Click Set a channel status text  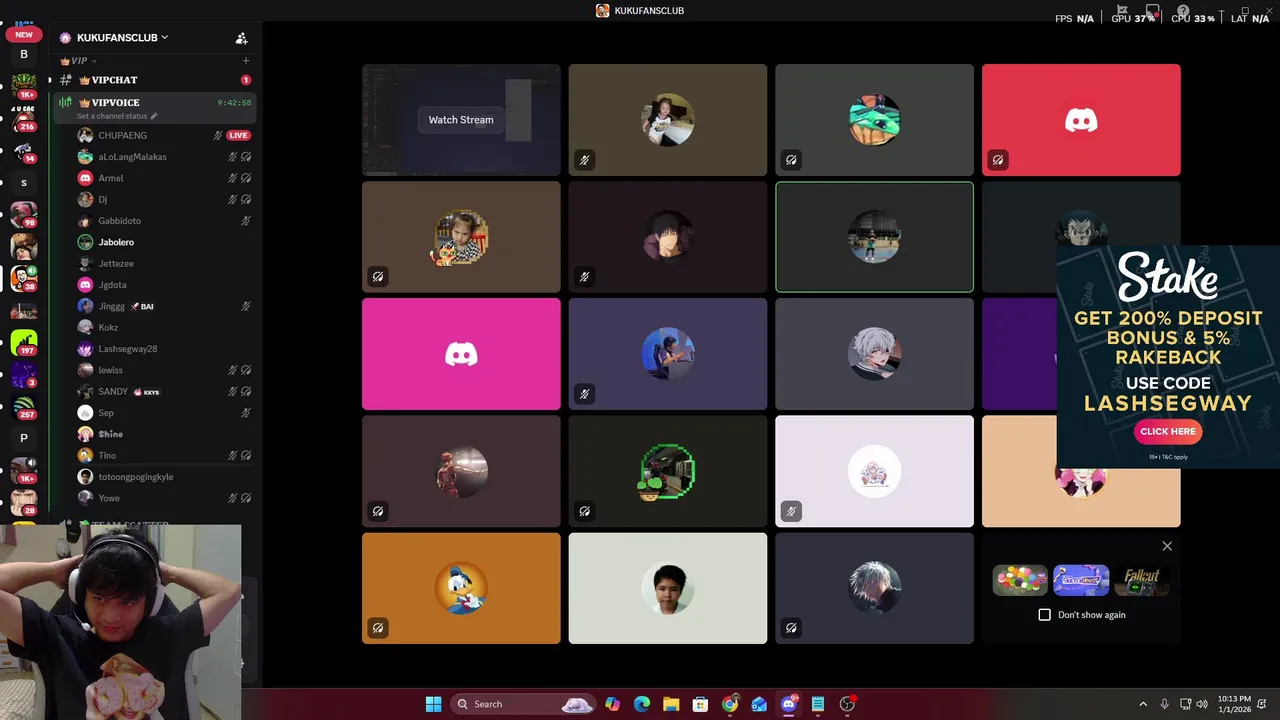coord(112,116)
